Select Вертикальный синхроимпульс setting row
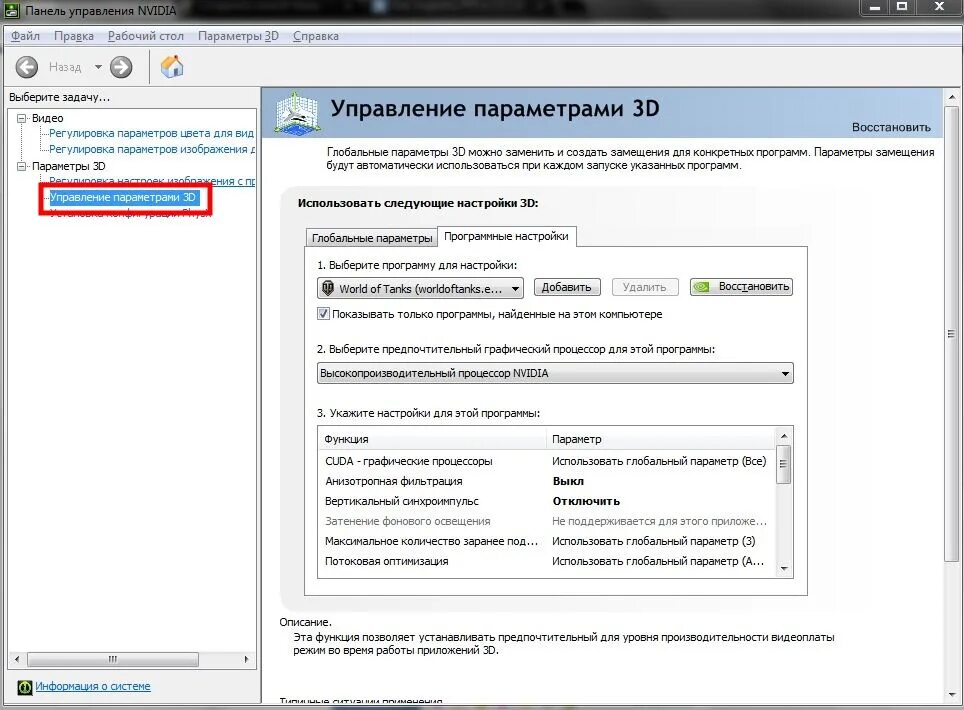 [547, 501]
